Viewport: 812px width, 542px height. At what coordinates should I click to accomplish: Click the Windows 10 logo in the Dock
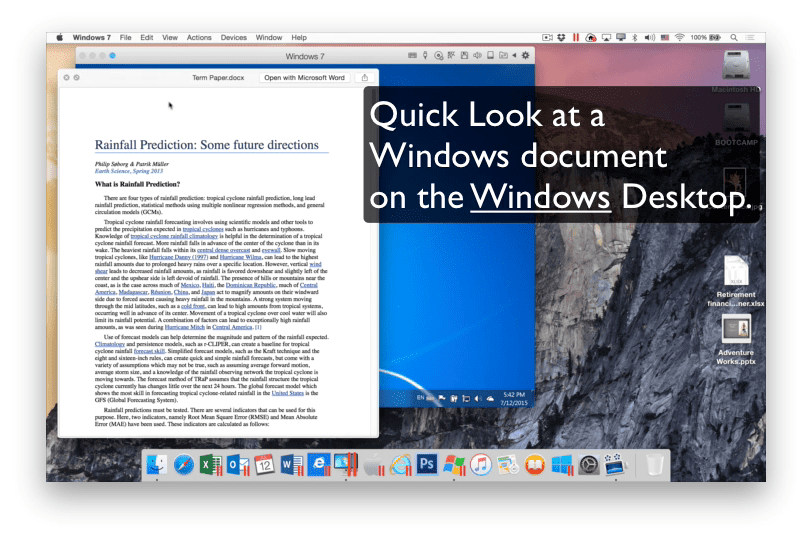click(562, 464)
